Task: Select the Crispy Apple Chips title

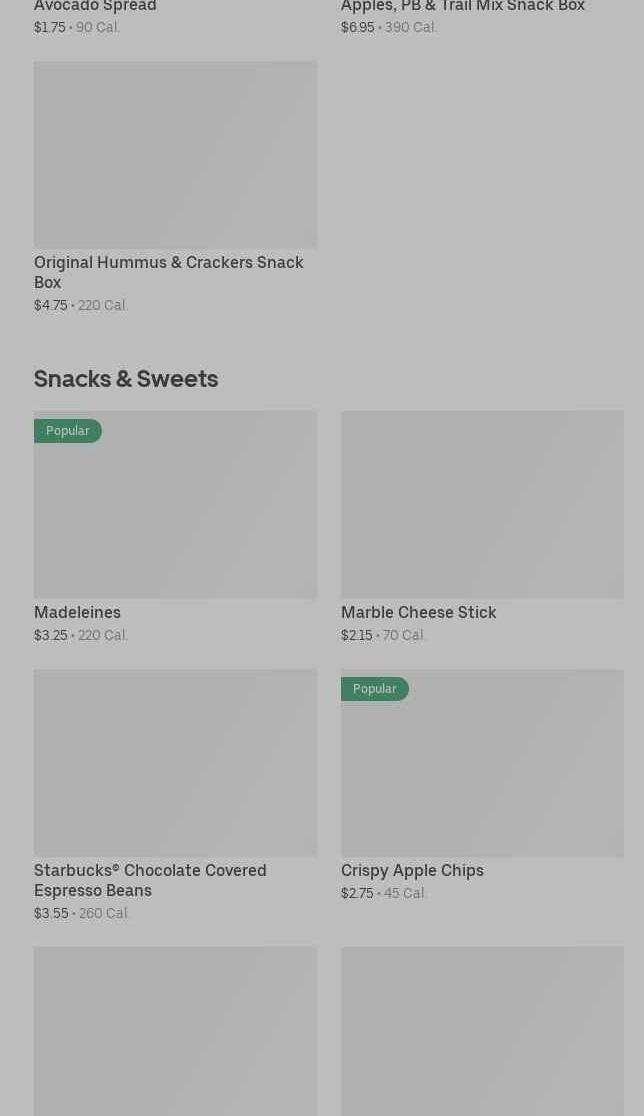Action: click(412, 870)
